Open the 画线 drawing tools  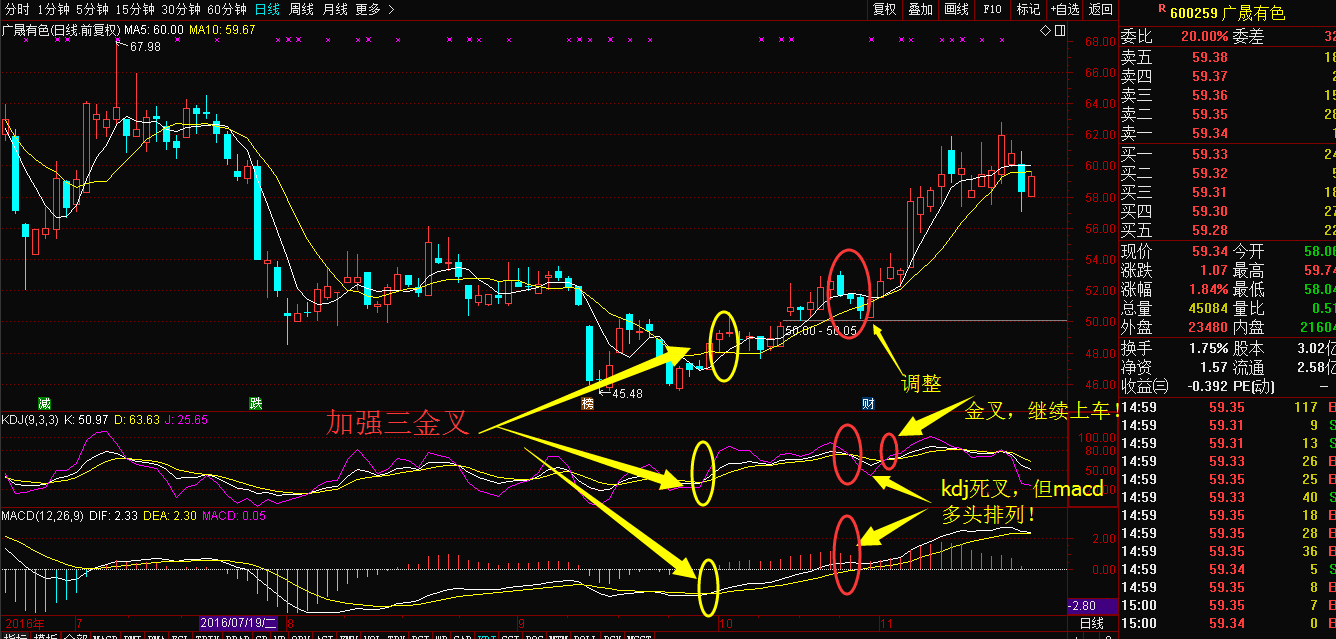click(957, 9)
